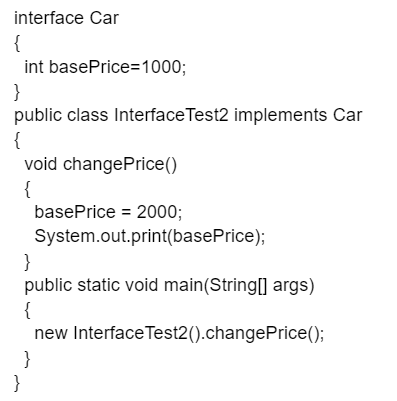The image size is (397, 401).
Task: Click the value 1000 in the declaration
Action: point(161,67)
